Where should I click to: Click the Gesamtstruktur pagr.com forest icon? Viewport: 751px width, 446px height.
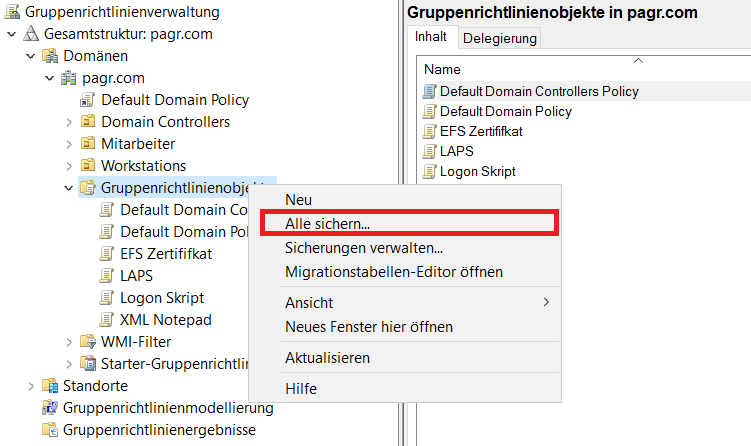(x=30, y=34)
